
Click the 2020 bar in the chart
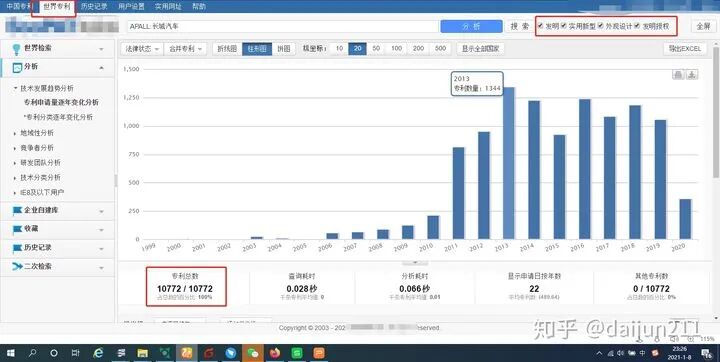[x=685, y=219]
